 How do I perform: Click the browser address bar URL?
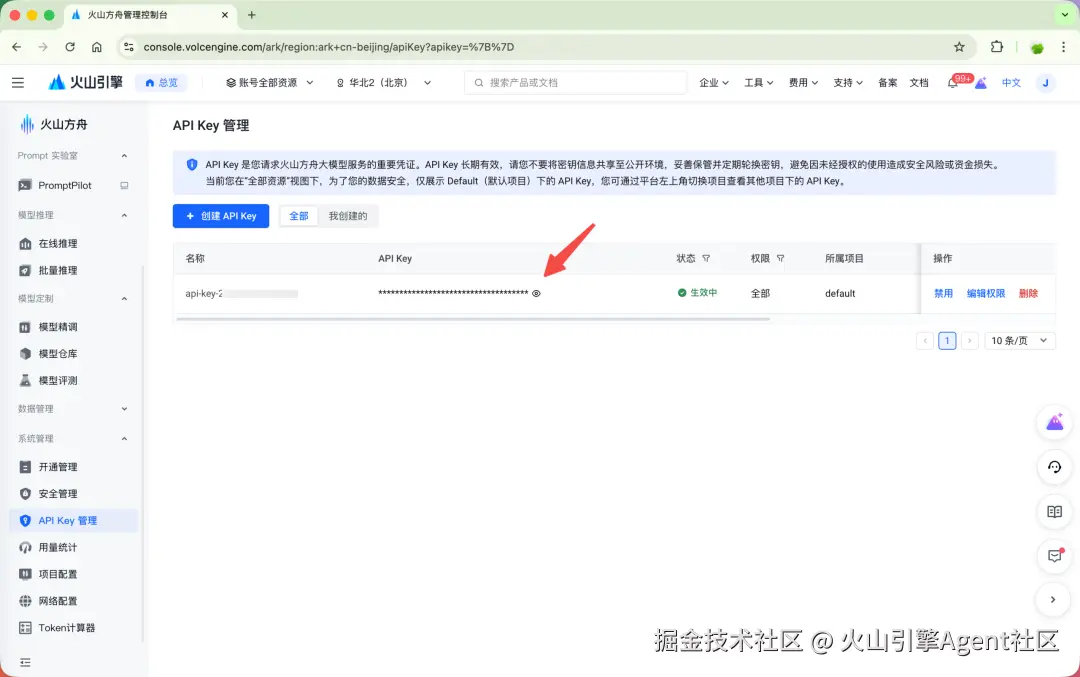[329, 47]
